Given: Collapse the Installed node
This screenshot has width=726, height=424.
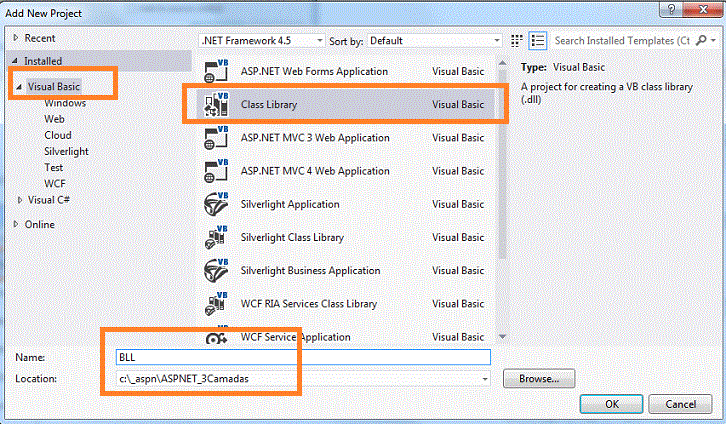Looking at the screenshot, I should 15,61.
